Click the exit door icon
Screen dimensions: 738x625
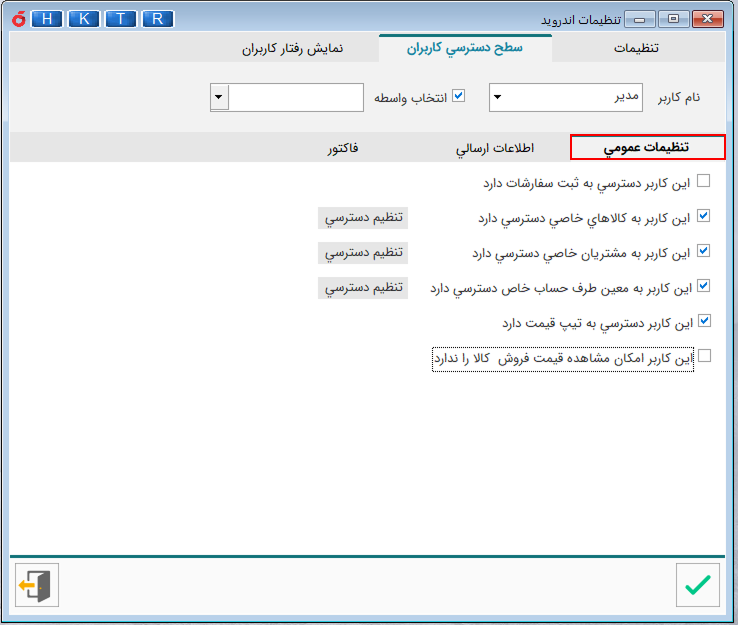click(x=37, y=585)
